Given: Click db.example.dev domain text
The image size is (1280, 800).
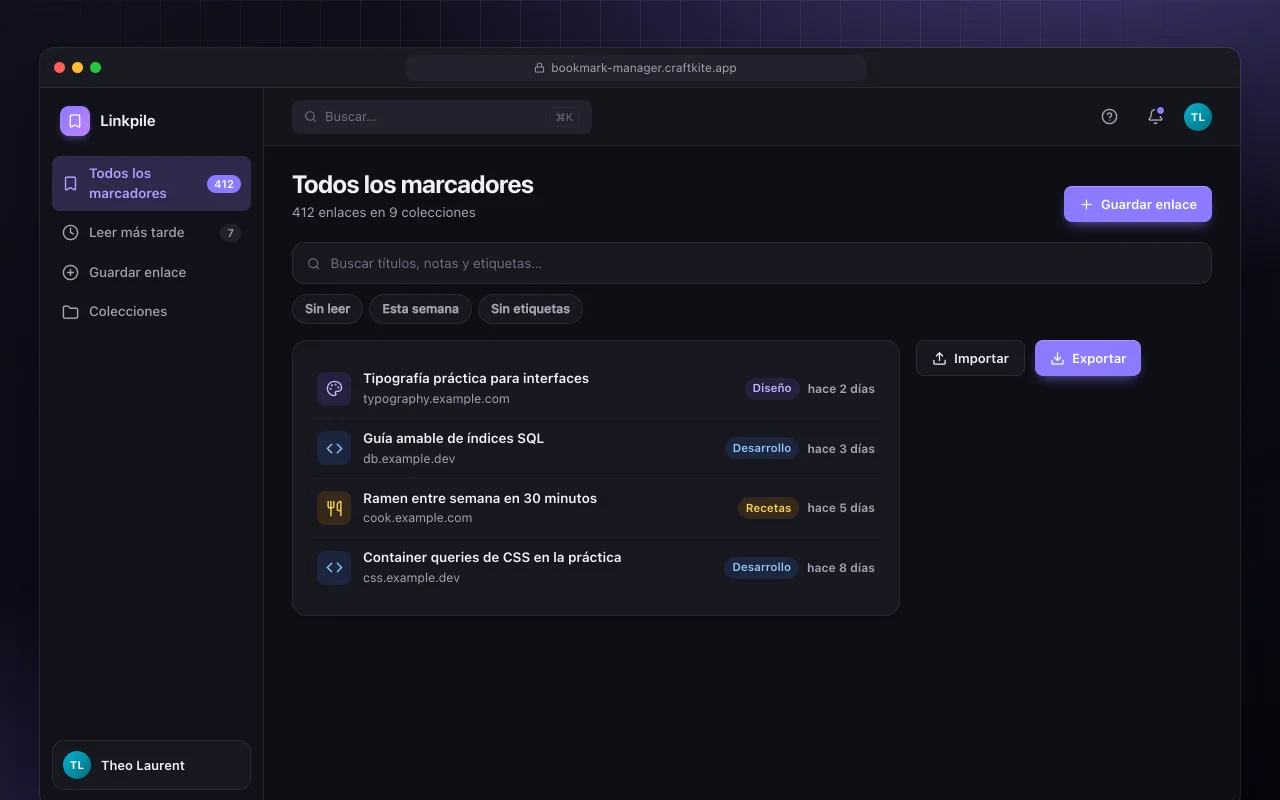Looking at the screenshot, I should tap(409, 458).
